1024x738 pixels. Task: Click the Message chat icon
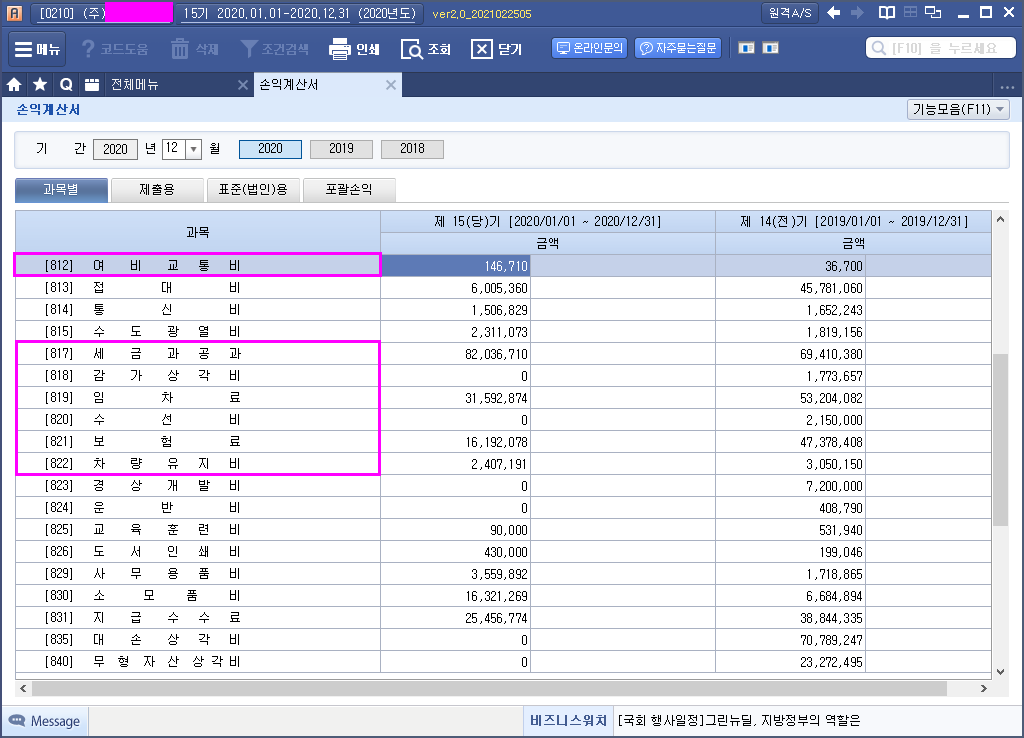point(17,720)
